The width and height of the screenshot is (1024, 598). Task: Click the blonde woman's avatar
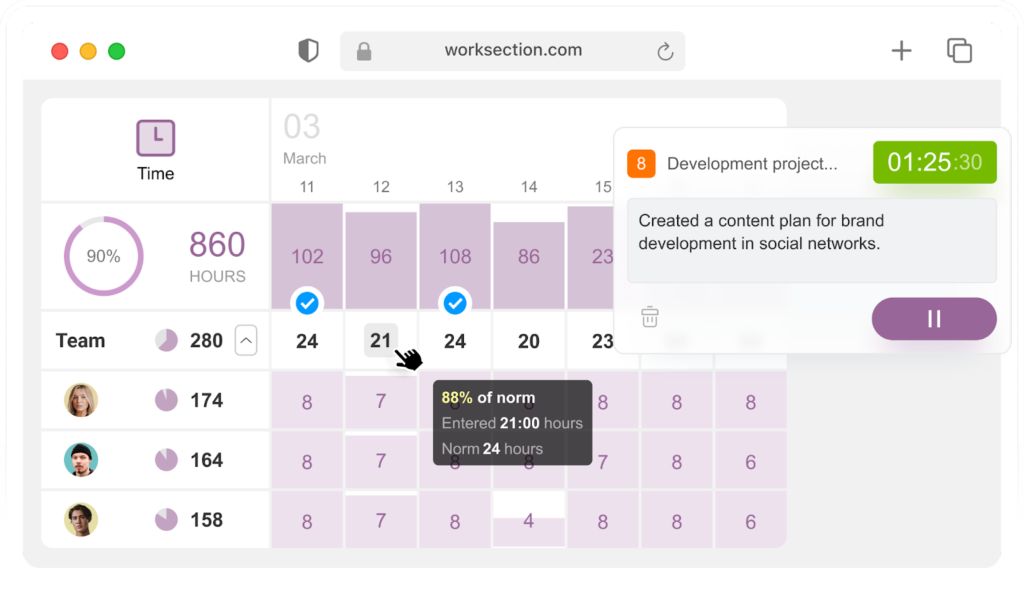[81, 400]
